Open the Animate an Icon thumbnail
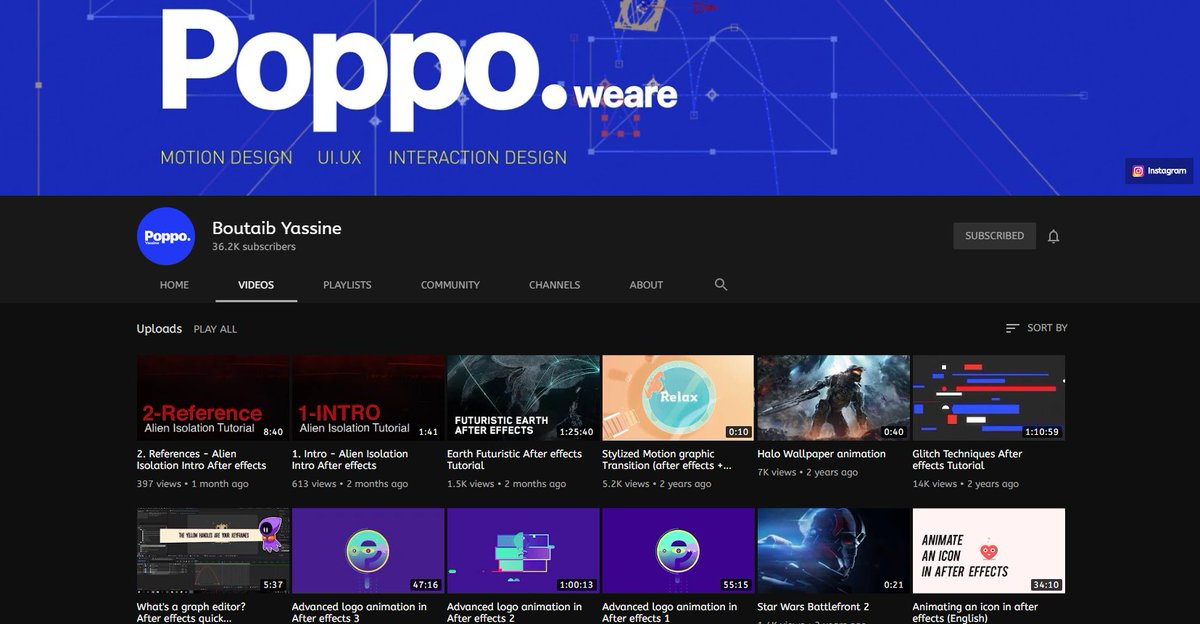 [989, 551]
